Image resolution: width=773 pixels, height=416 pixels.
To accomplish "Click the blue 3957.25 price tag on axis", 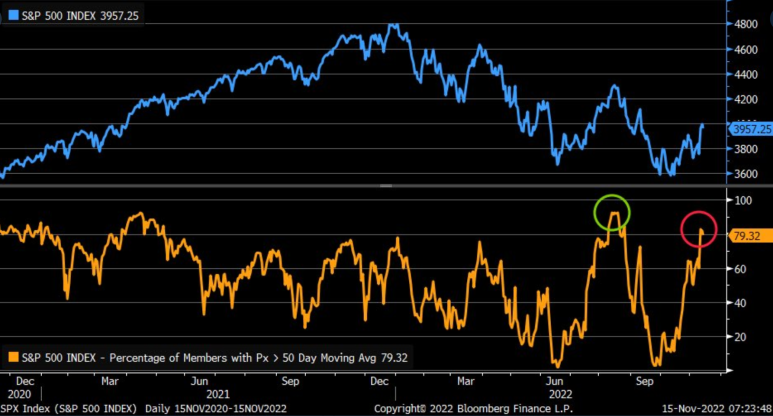I will click(751, 129).
